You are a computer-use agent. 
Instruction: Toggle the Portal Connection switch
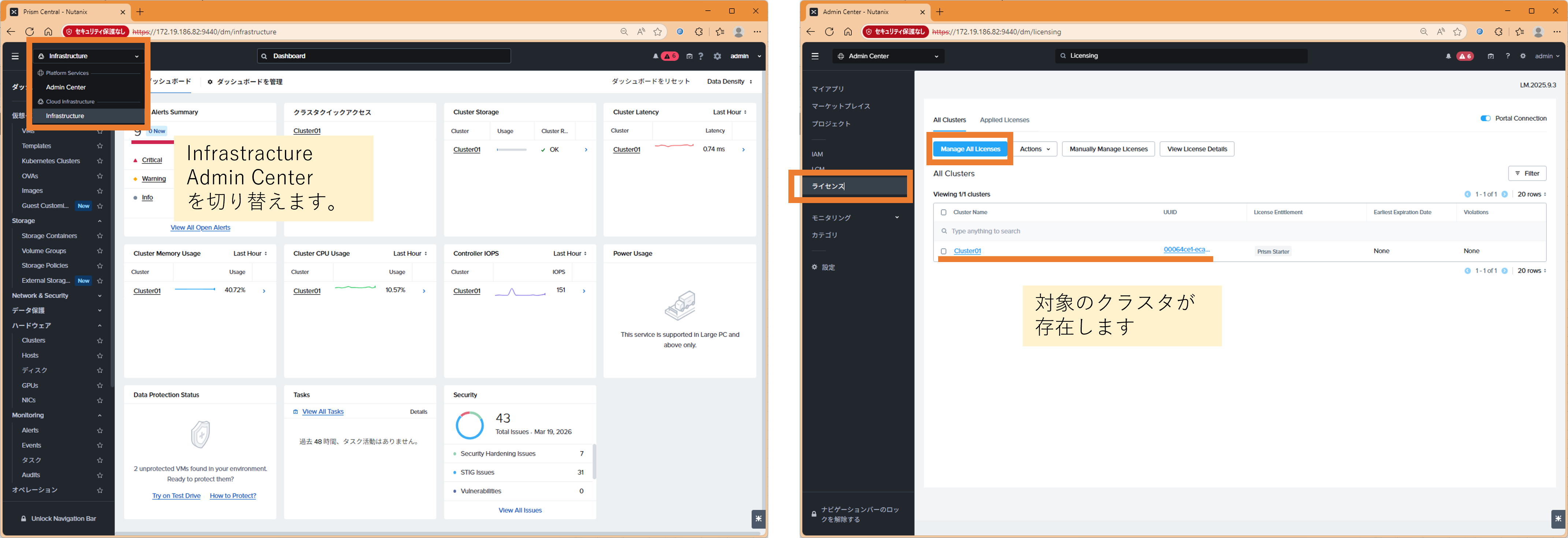click(1485, 118)
